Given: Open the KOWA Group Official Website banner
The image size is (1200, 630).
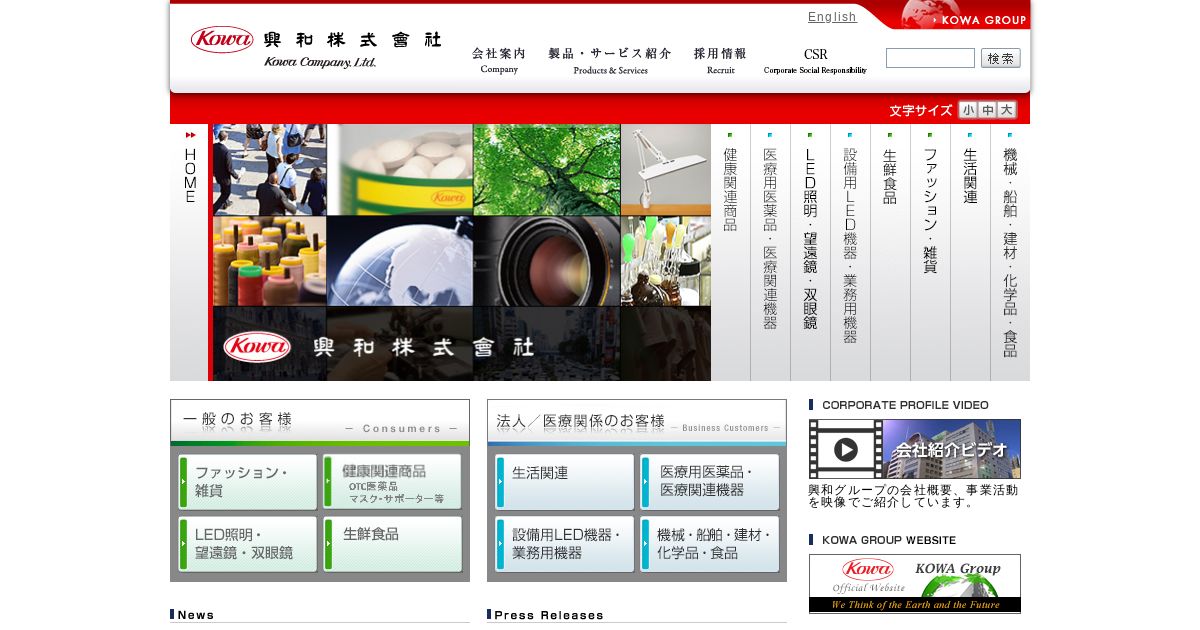Looking at the screenshot, I should [x=915, y=583].
